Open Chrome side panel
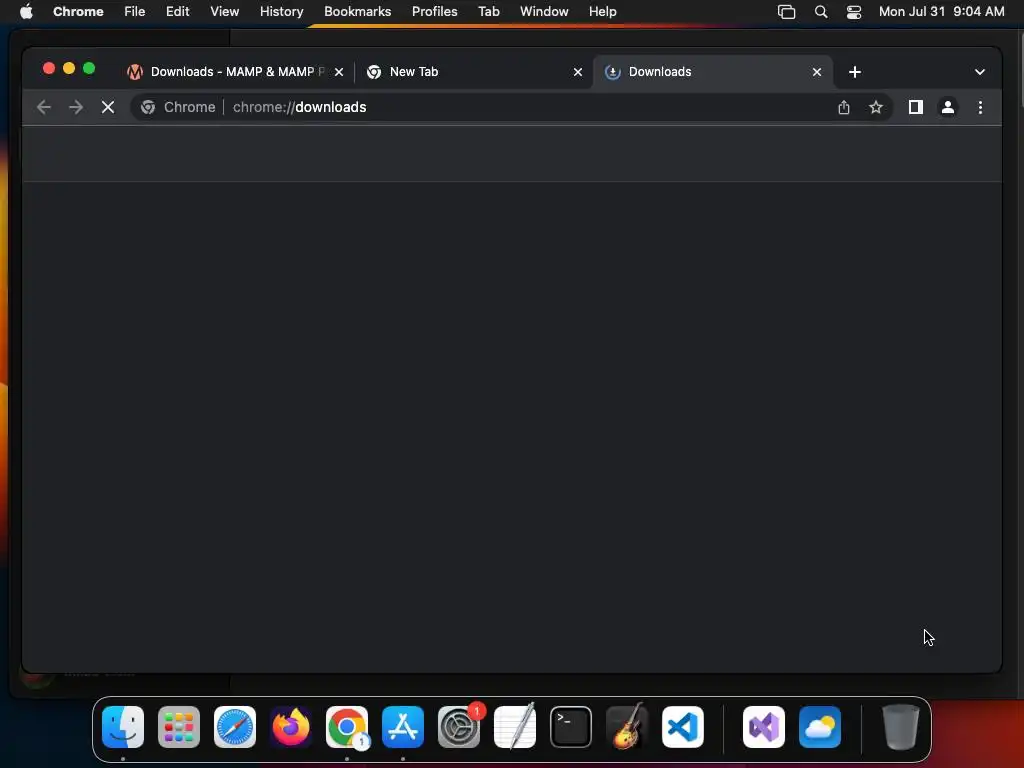The image size is (1024, 768). (916, 107)
